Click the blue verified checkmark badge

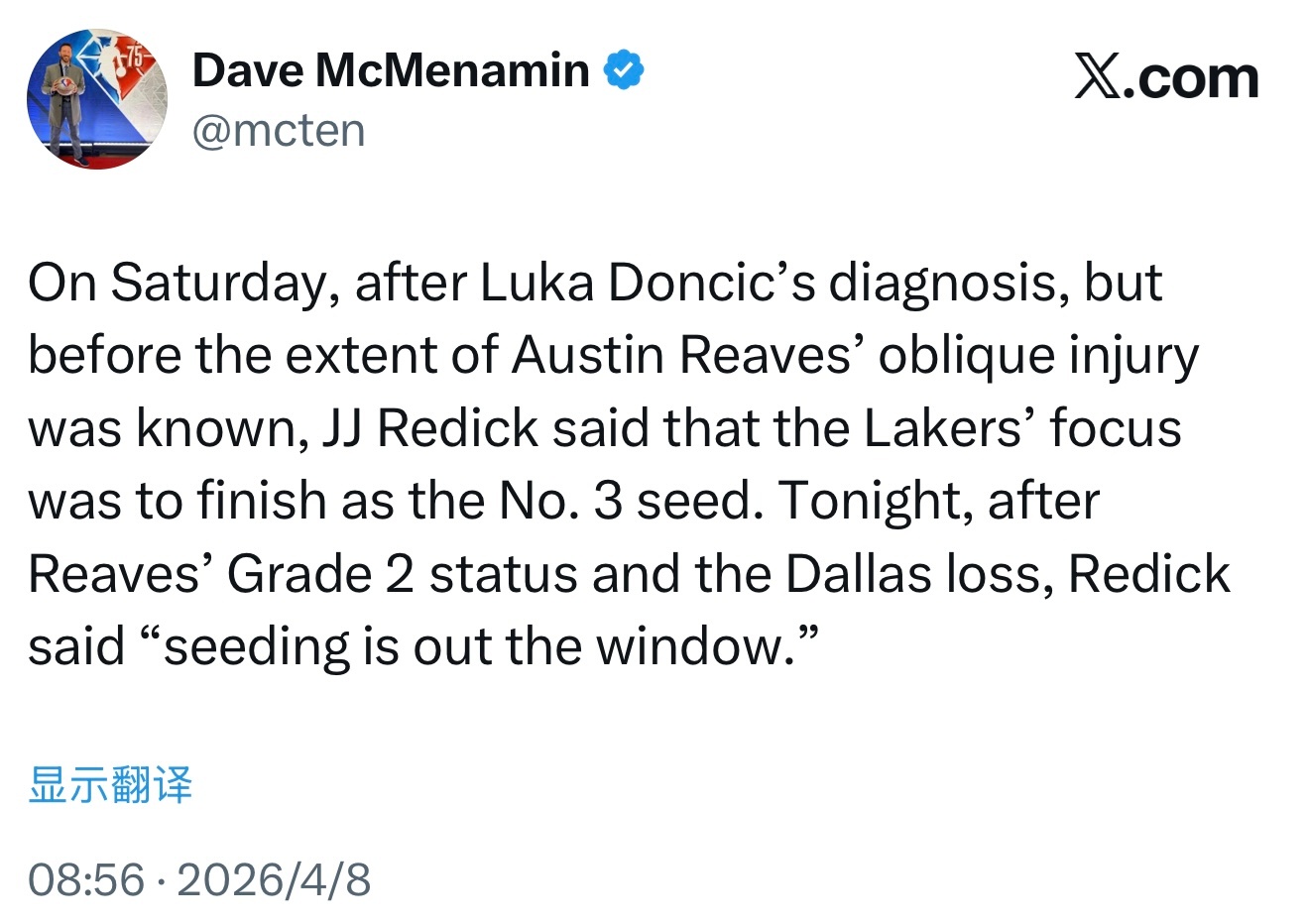click(624, 70)
